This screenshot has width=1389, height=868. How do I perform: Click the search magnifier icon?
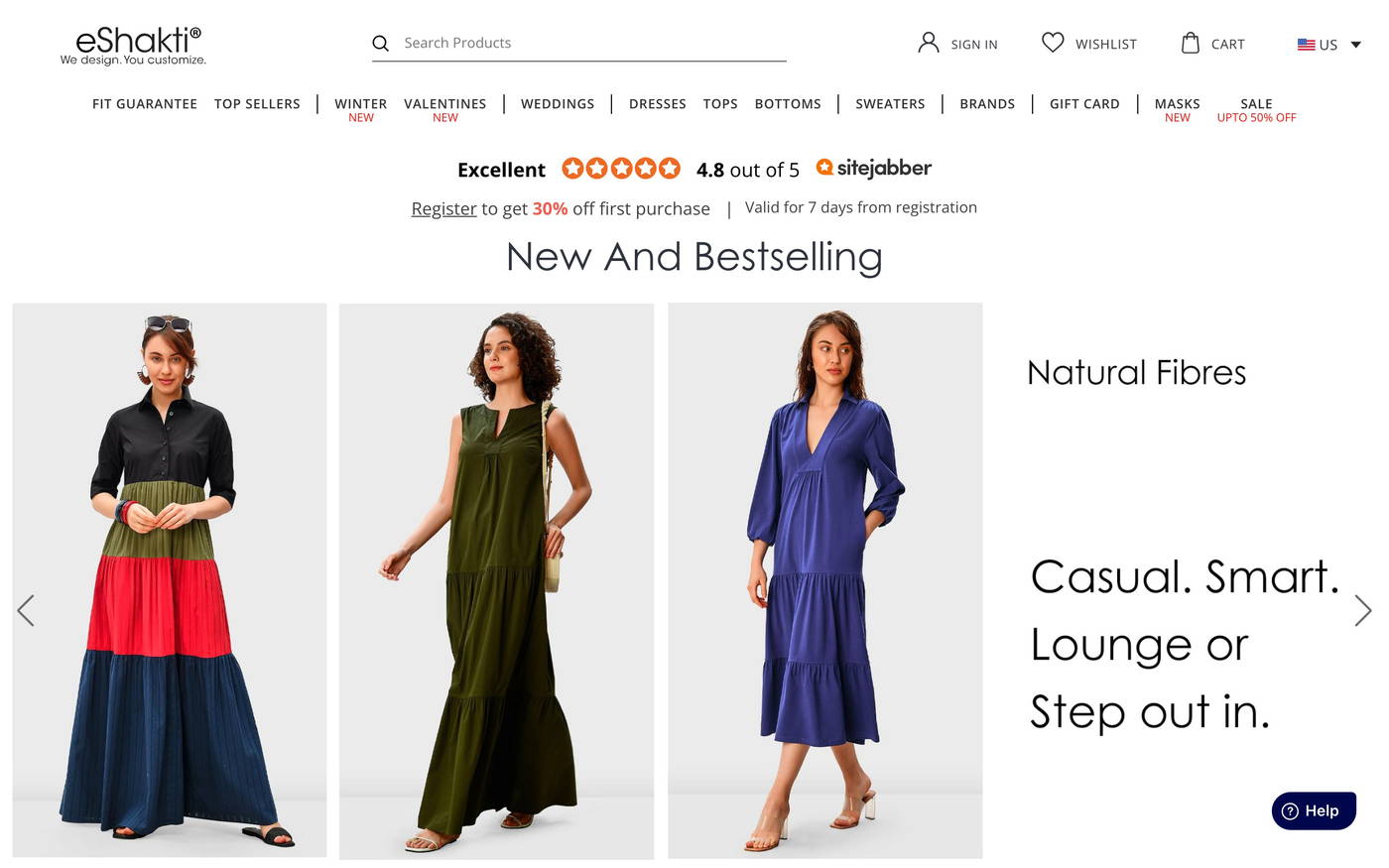tap(381, 43)
